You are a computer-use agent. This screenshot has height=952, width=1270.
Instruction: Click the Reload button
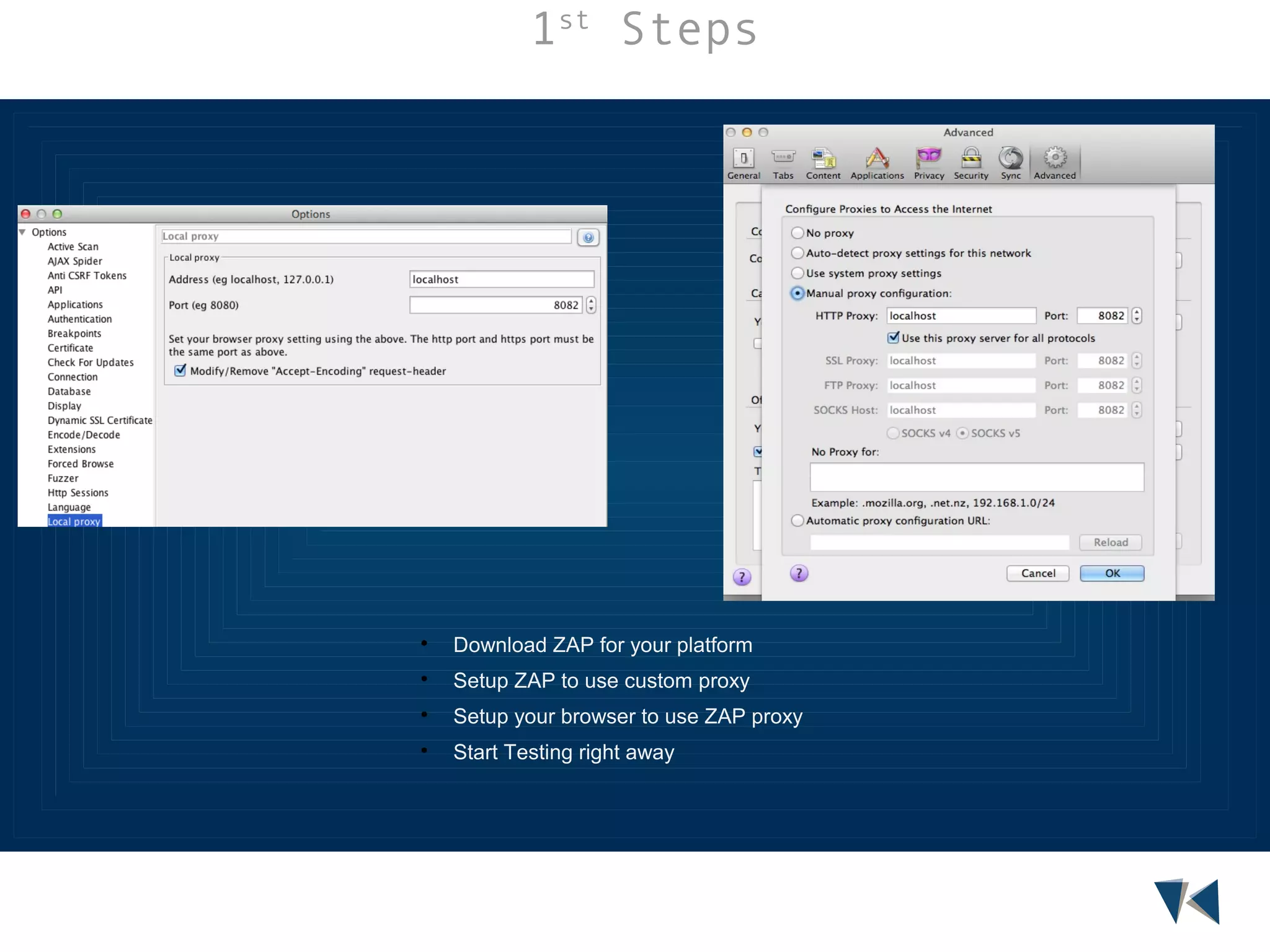[x=1111, y=542]
